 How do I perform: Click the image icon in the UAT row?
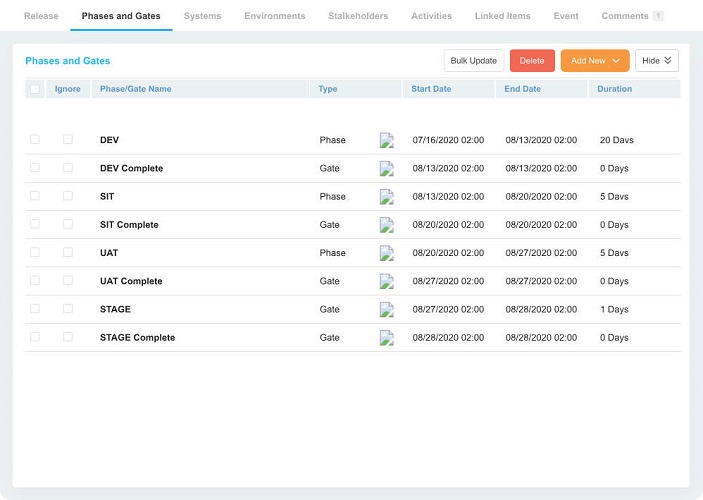pos(386,253)
